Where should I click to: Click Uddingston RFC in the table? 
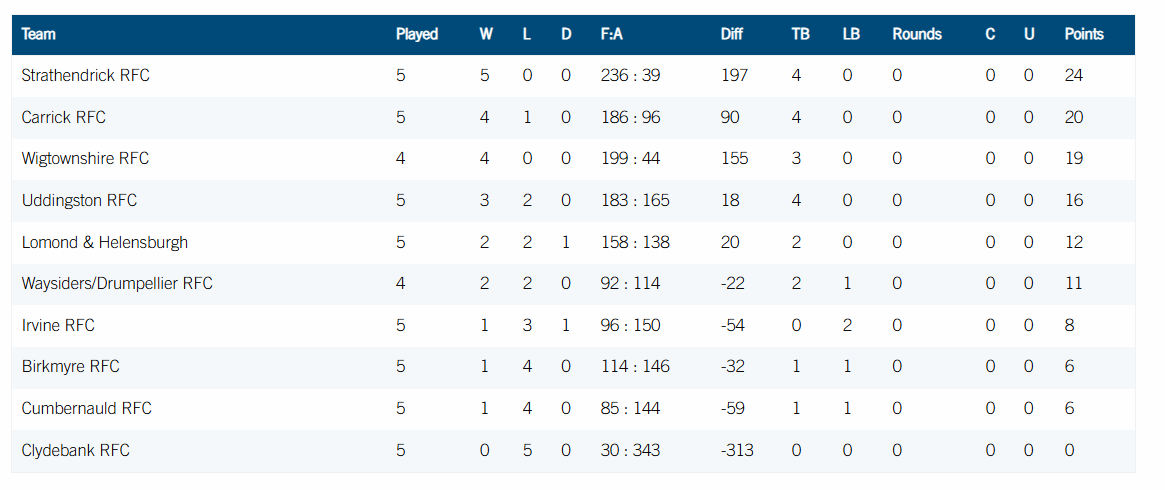click(x=79, y=201)
